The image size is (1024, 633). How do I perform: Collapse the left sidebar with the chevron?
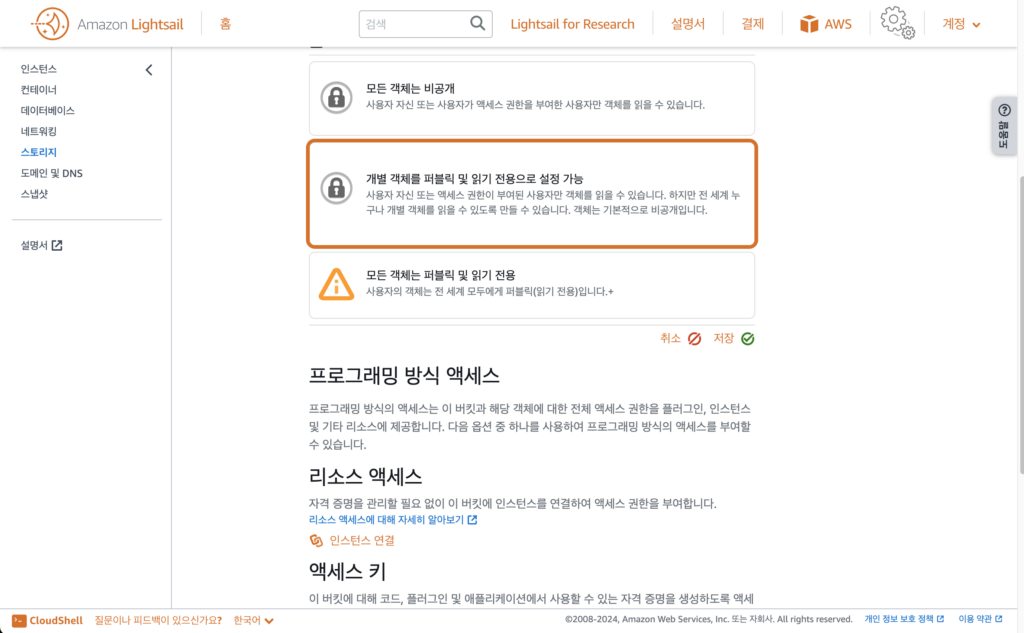tap(149, 69)
